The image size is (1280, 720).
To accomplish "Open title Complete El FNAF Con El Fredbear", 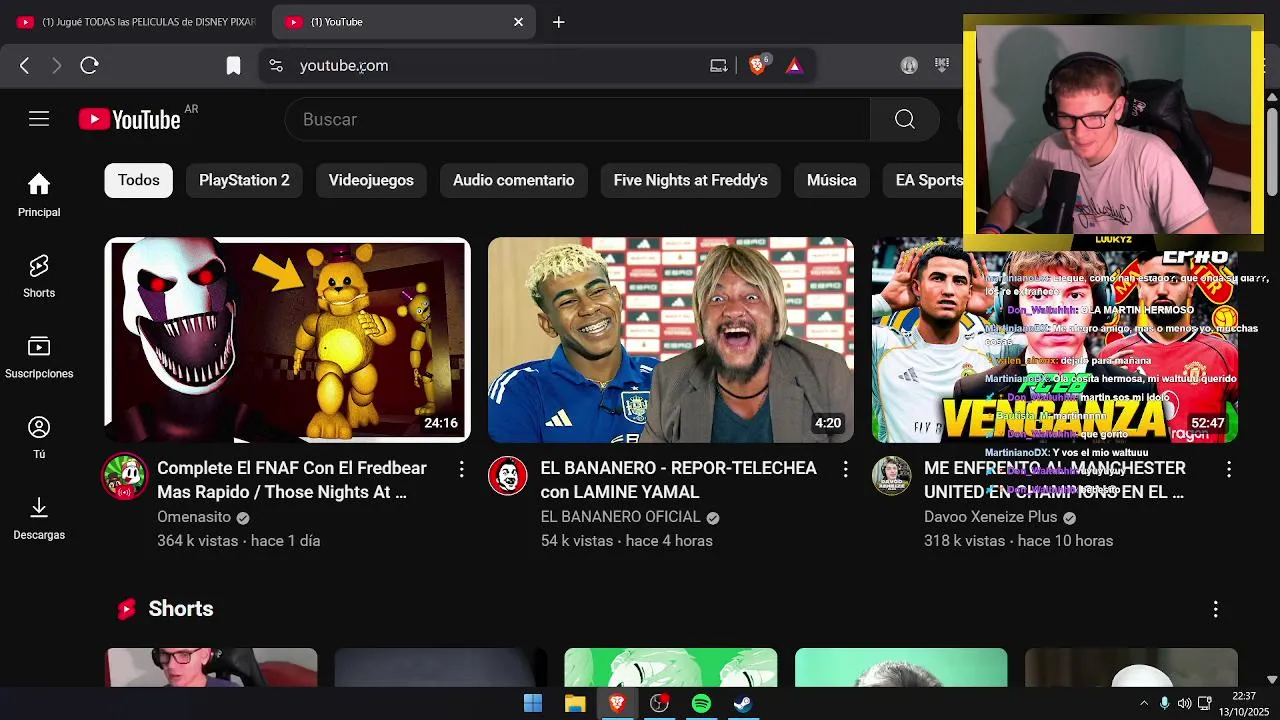I will click(x=292, y=480).
